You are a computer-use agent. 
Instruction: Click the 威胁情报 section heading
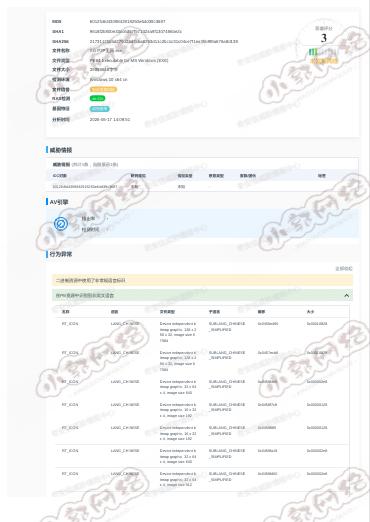pos(61,150)
